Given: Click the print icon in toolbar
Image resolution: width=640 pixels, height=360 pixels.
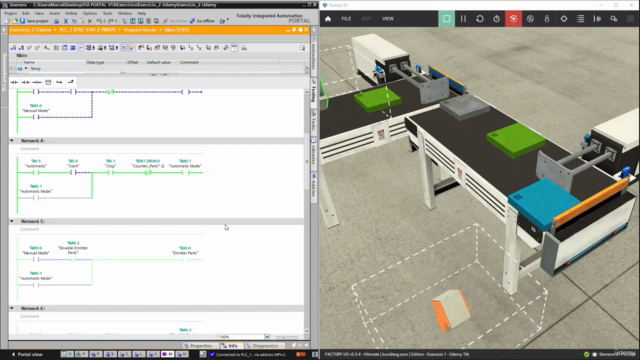Looking at the screenshot, I should [56, 21].
